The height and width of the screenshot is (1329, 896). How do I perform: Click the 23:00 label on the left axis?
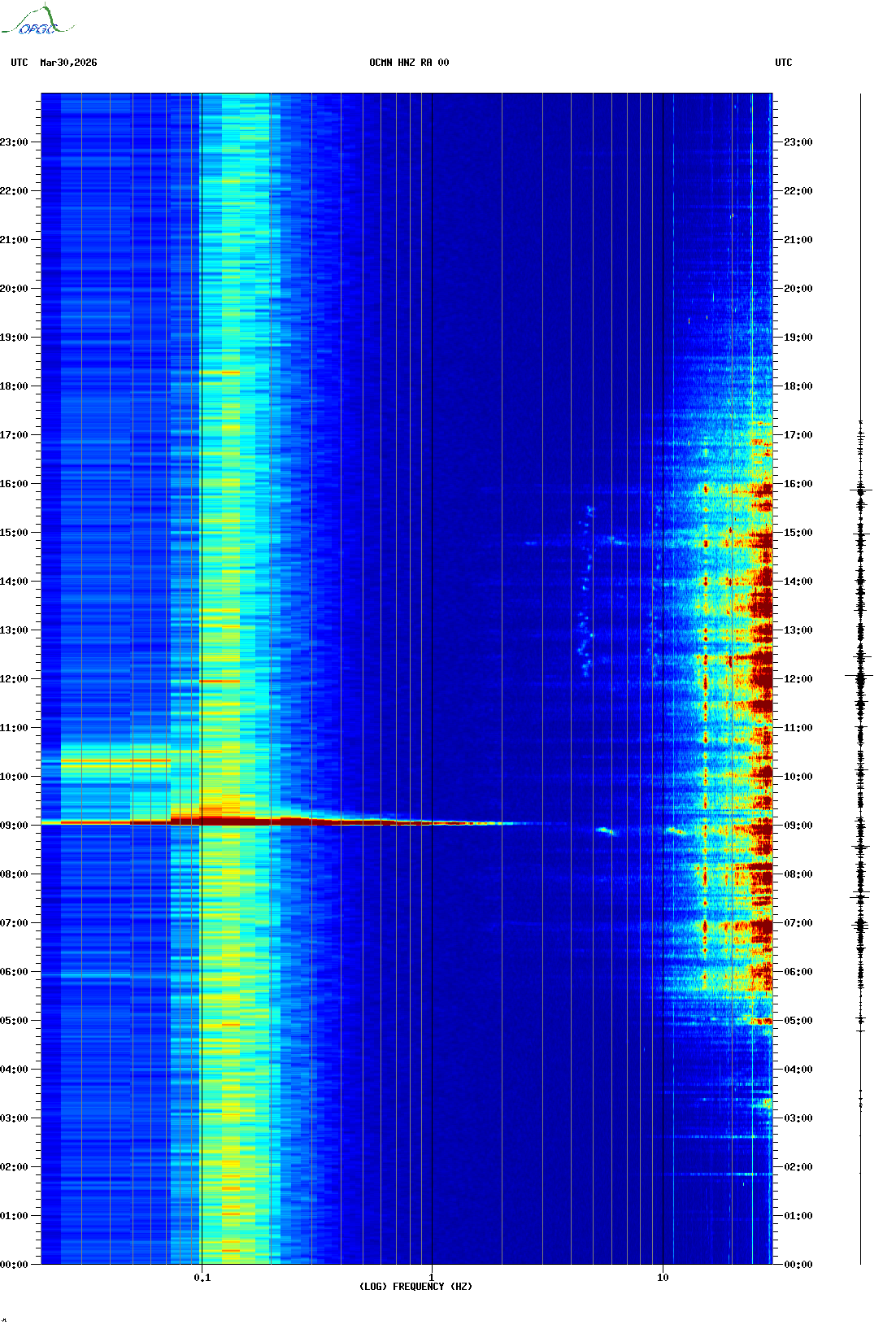[x=14, y=142]
